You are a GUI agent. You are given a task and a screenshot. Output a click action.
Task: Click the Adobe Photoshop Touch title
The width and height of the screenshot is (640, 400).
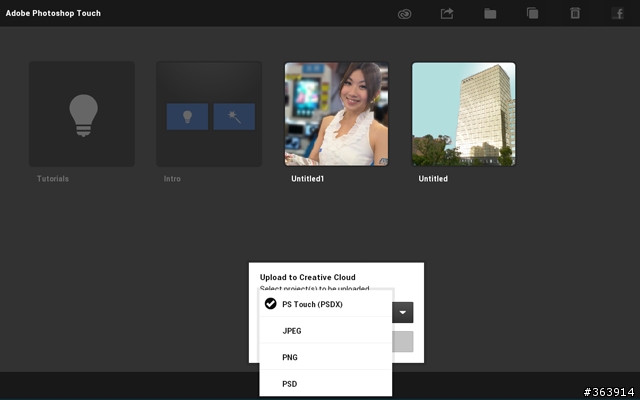coord(53,13)
